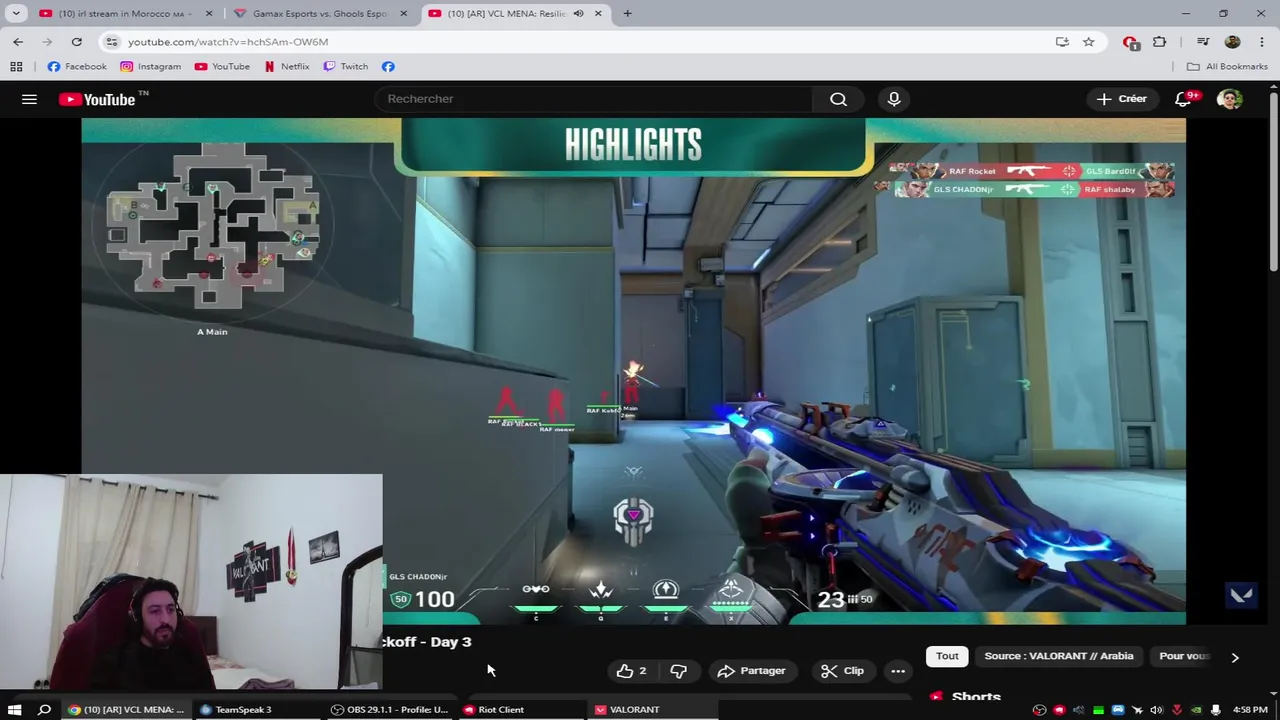Open the YouTube guide hamburger menu

[29, 99]
